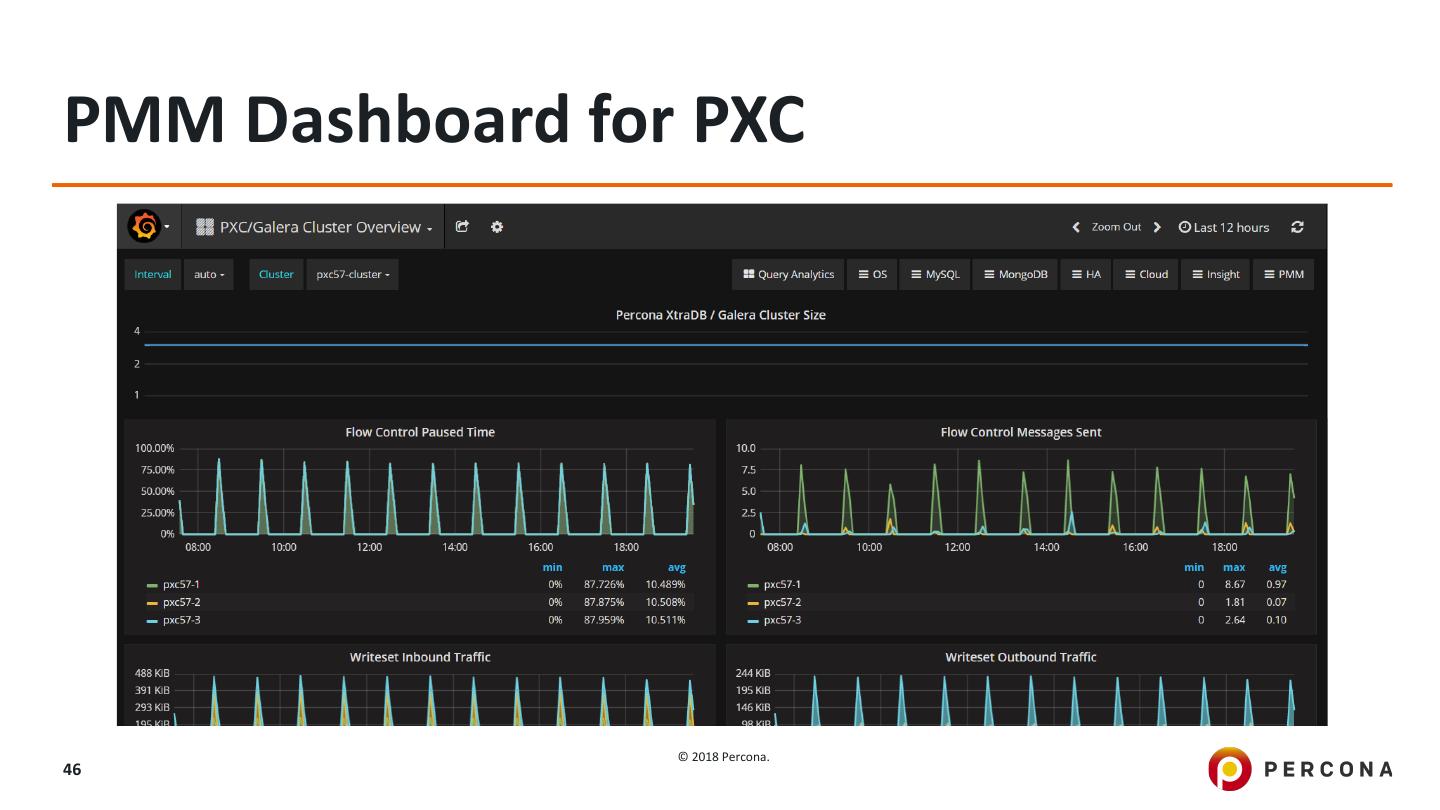Toggle pxc57-3 series in Flow Control Messages Sent legend
Viewport: 1440px width, 810px height.
[782, 620]
